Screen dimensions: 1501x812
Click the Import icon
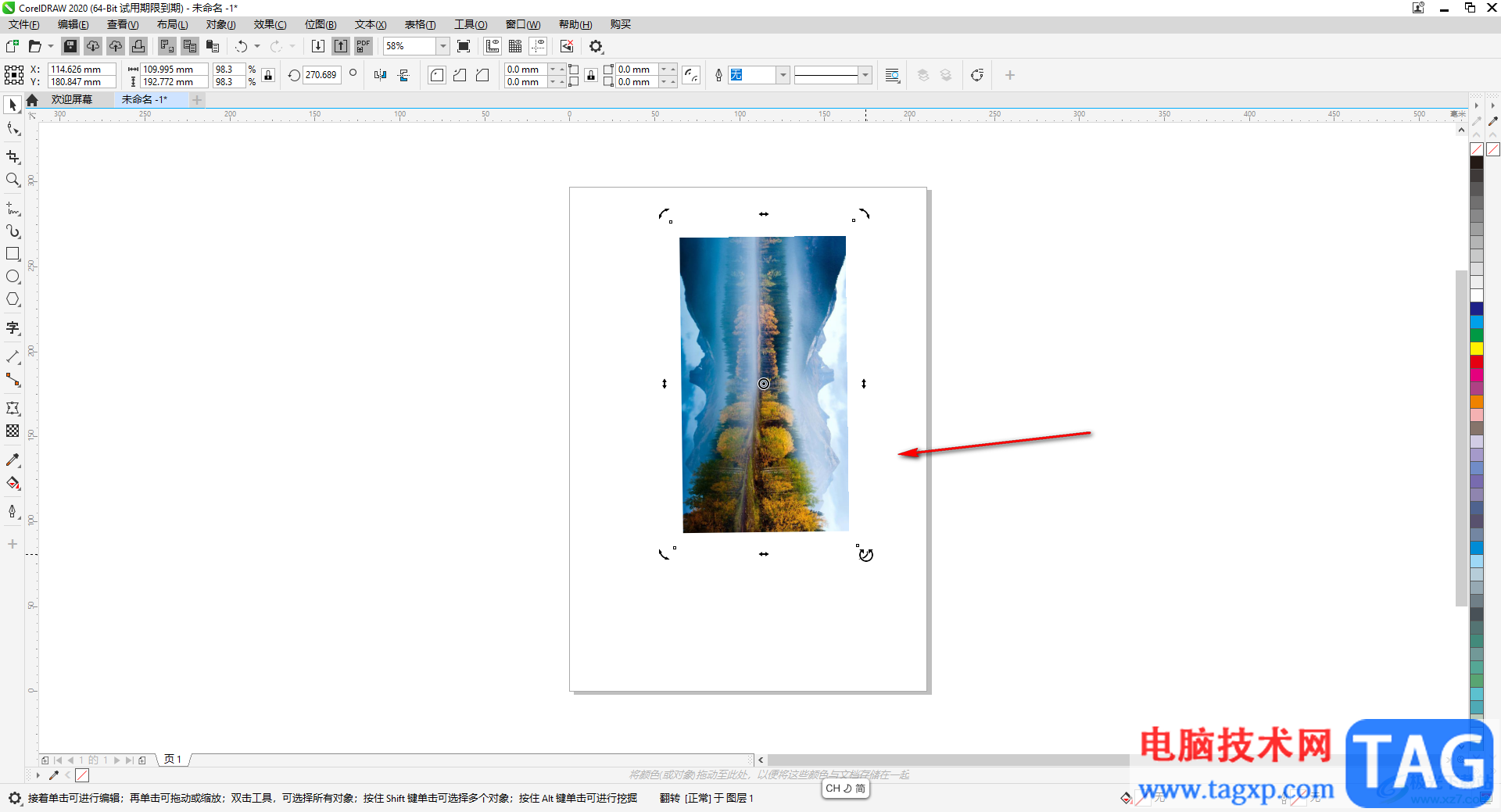[318, 46]
